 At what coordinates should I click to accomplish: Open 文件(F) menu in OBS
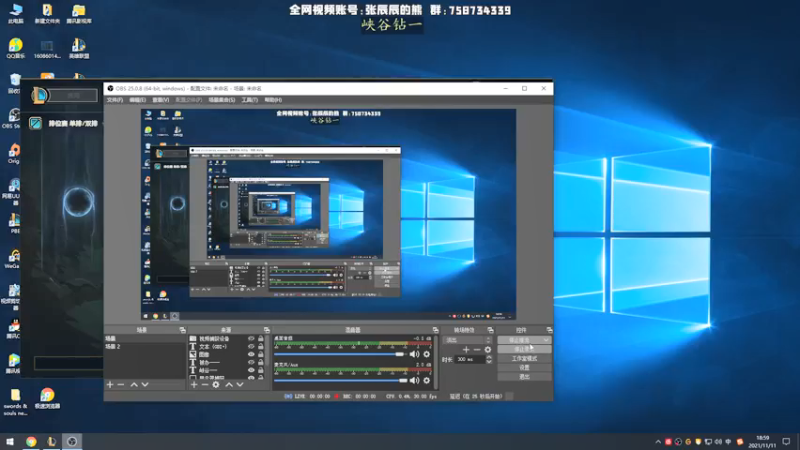click(115, 100)
